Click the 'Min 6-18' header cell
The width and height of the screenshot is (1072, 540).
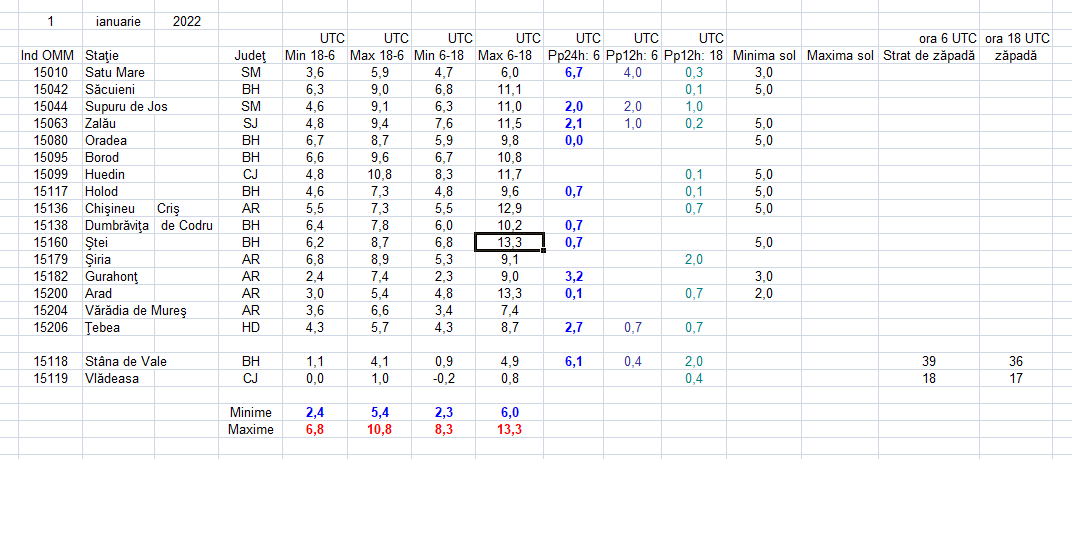444,55
